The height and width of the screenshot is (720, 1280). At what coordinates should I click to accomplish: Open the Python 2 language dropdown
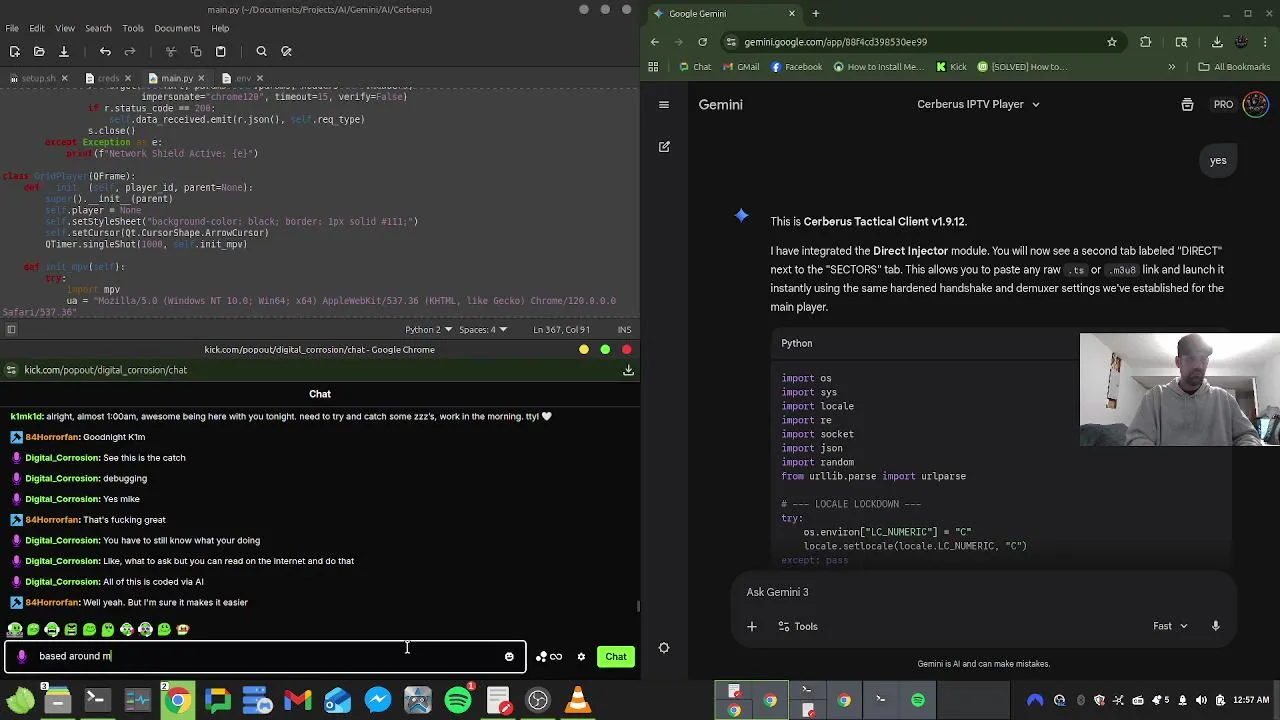pos(428,329)
